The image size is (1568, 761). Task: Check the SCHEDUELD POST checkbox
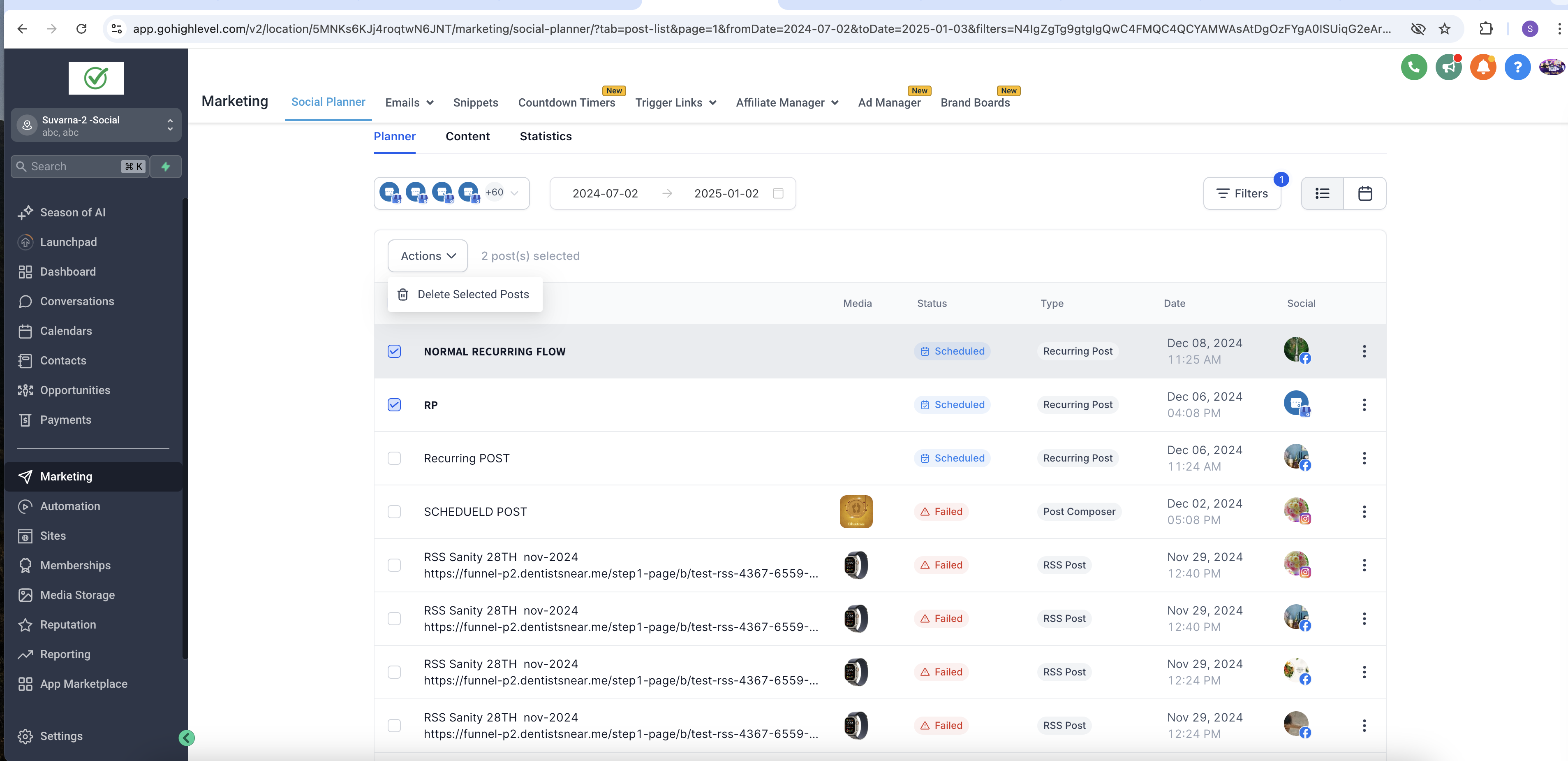point(394,512)
